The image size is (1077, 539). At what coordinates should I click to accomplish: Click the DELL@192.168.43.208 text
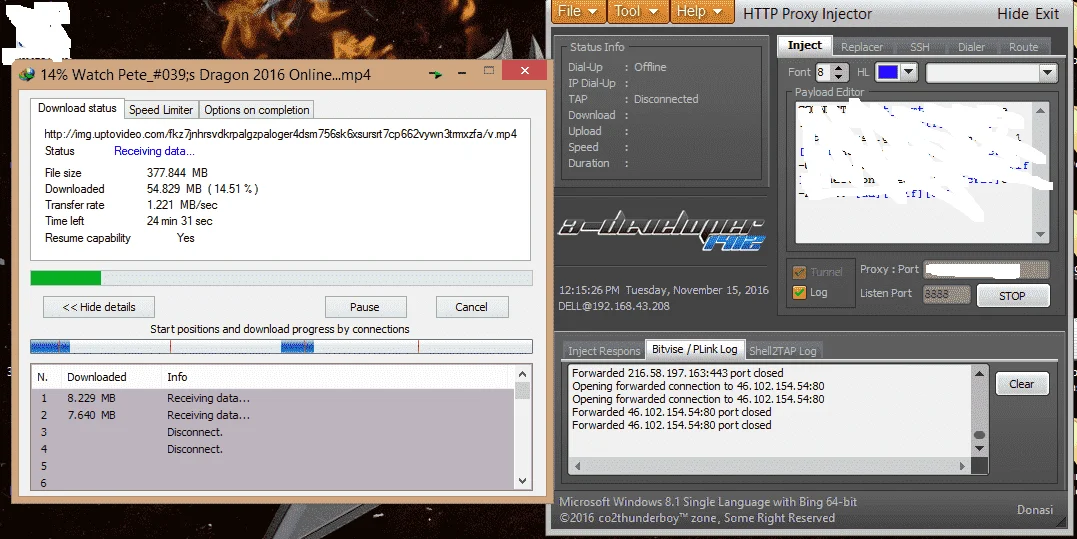click(x=613, y=306)
